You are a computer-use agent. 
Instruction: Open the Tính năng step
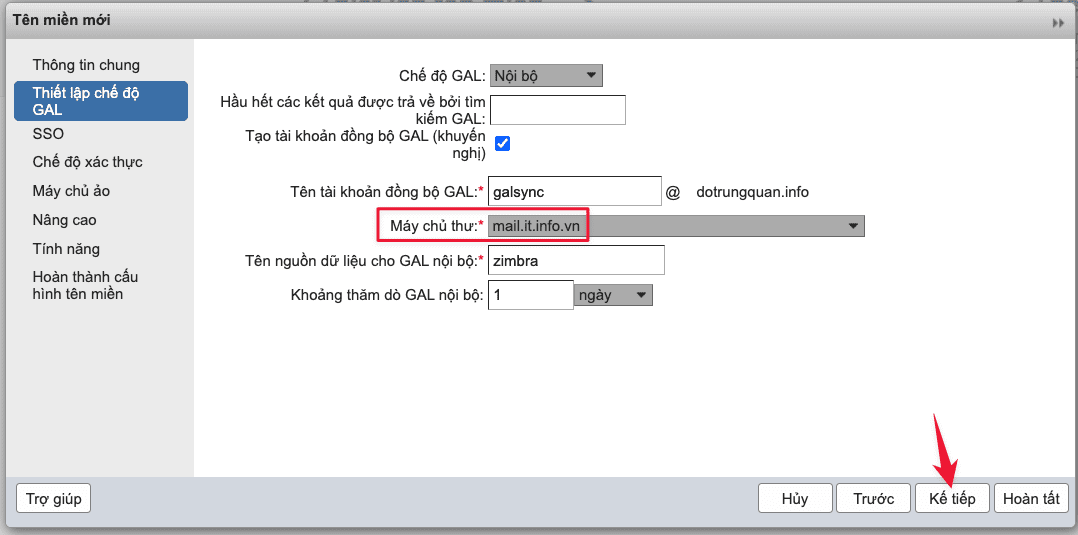click(66, 249)
